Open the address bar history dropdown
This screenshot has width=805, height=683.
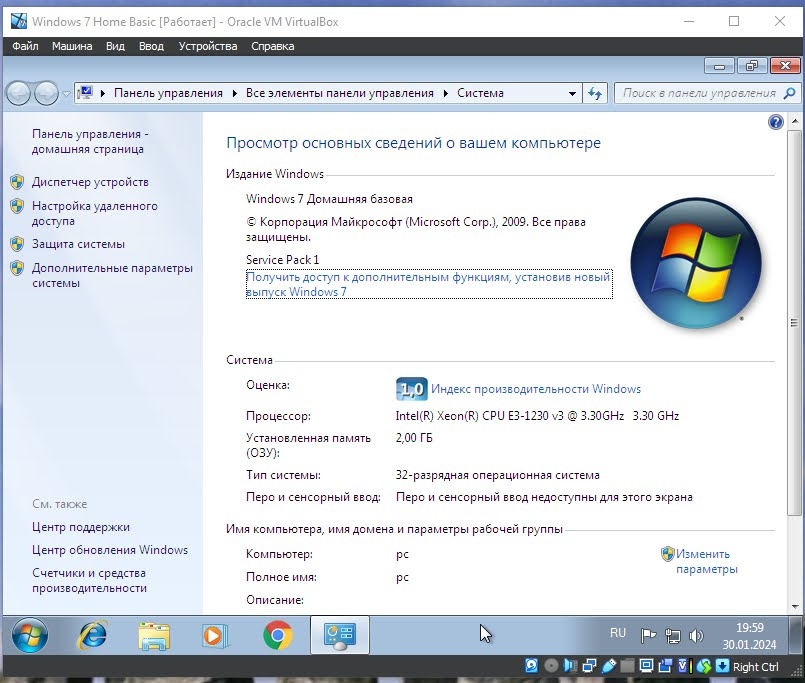572,93
